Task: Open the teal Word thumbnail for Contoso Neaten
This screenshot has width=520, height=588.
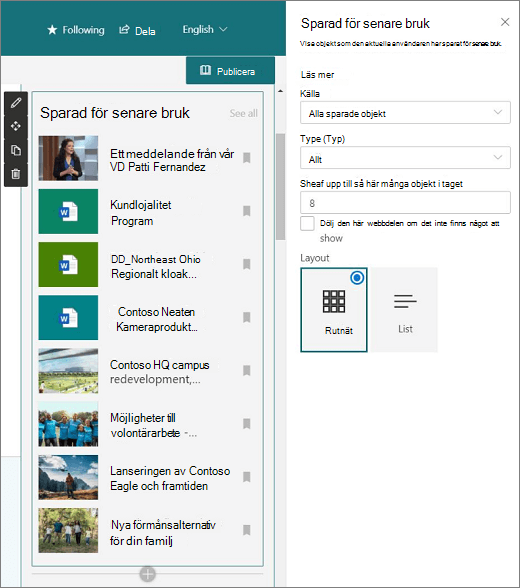Action: [68, 318]
